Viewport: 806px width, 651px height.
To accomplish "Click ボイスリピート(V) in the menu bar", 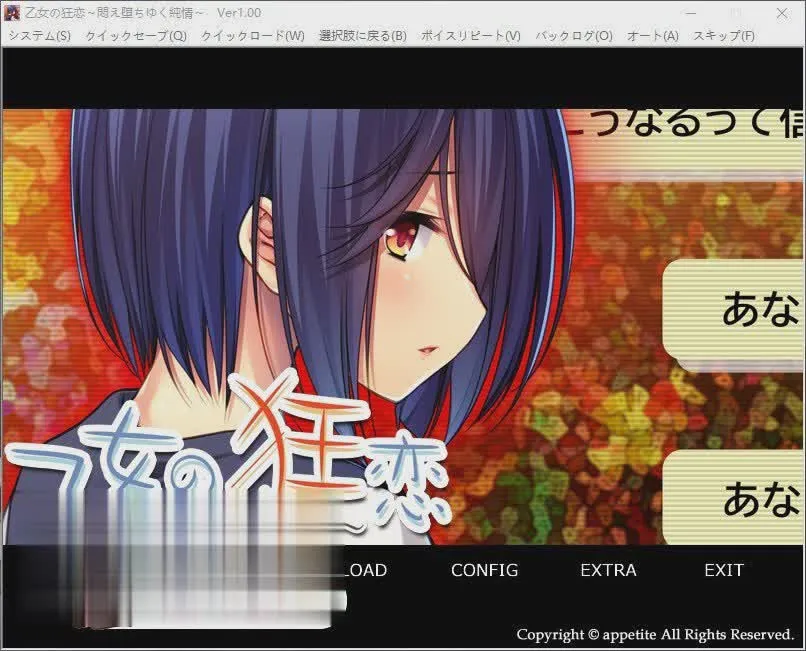I will coord(470,35).
